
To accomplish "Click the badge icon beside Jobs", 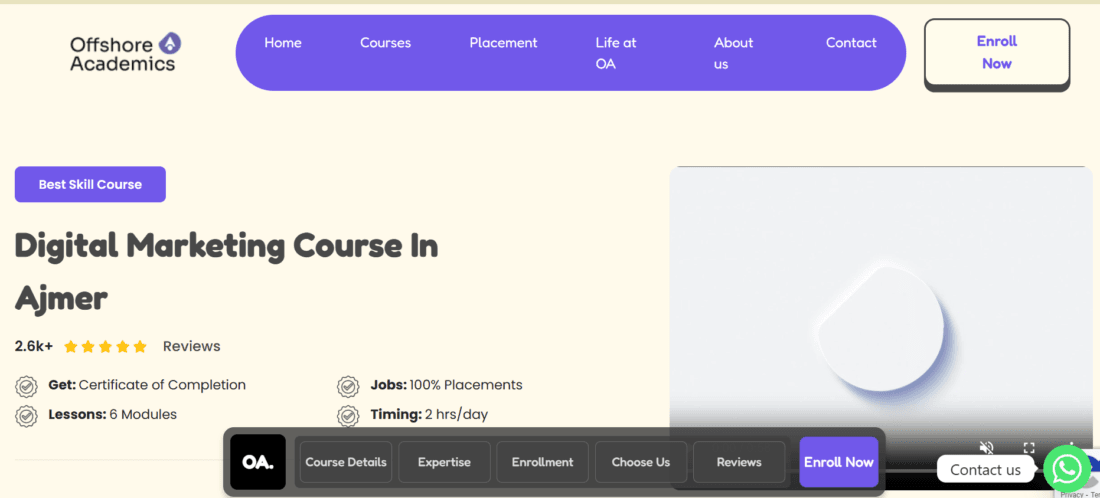I will tap(348, 386).
